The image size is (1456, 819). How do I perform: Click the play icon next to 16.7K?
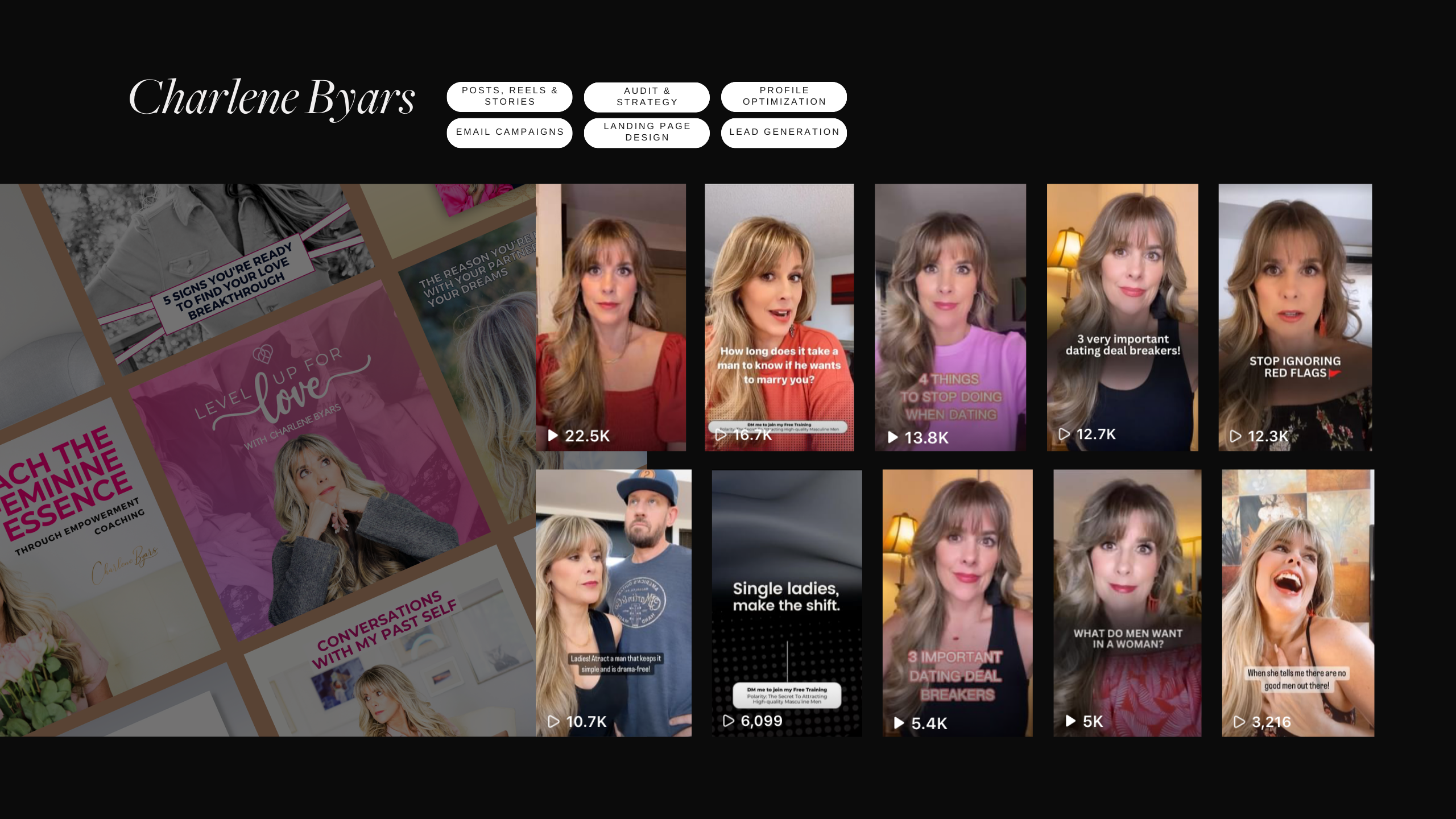pos(721,435)
